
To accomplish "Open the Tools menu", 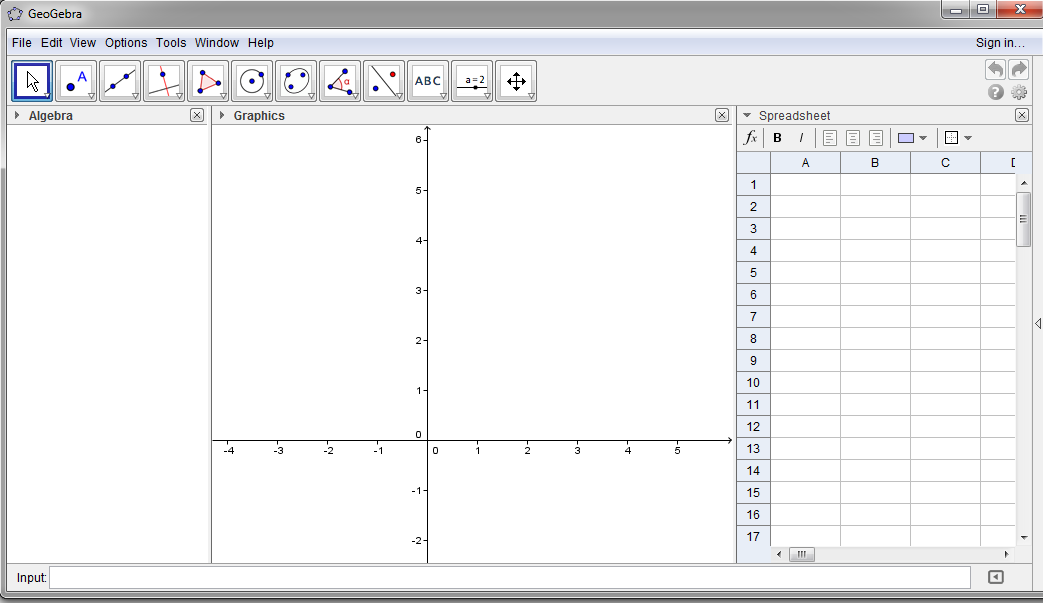I will (x=171, y=43).
